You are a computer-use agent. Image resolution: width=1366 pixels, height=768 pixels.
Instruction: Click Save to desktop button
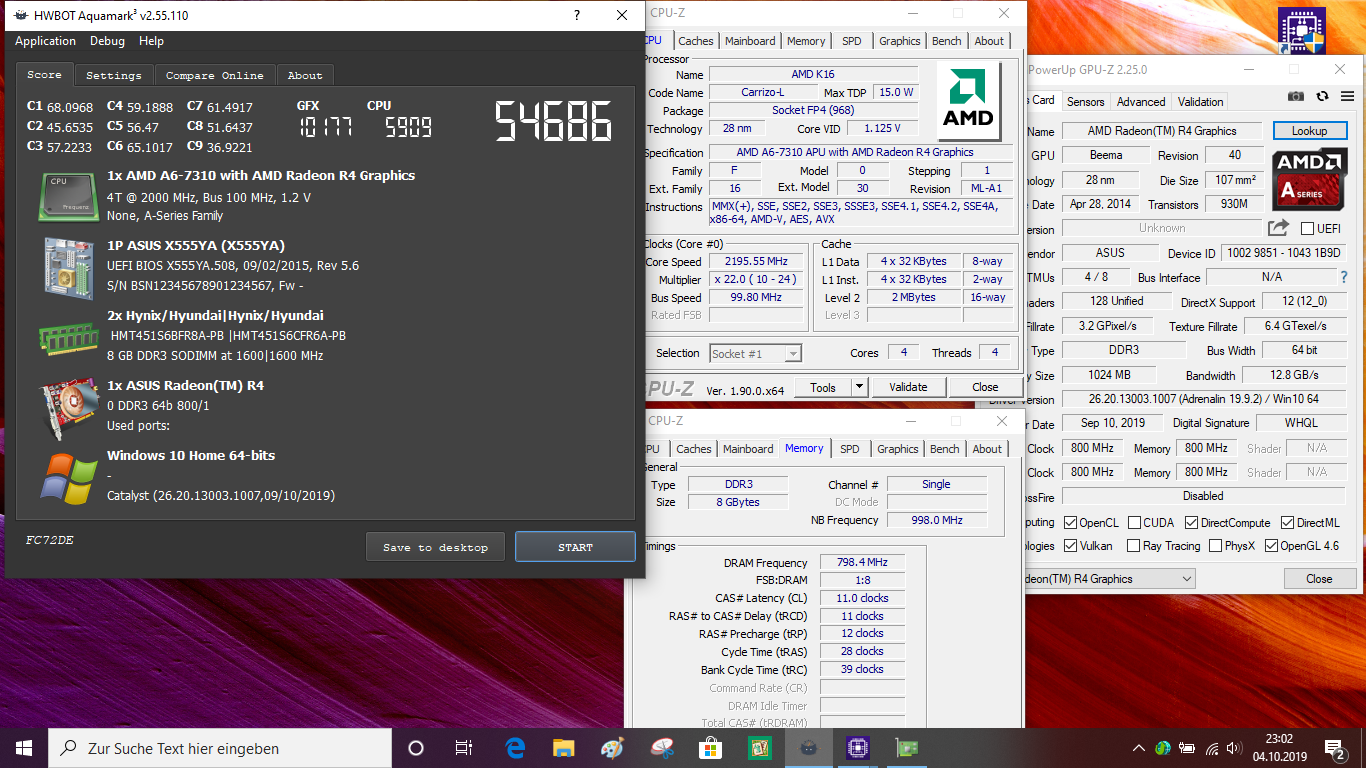435,547
